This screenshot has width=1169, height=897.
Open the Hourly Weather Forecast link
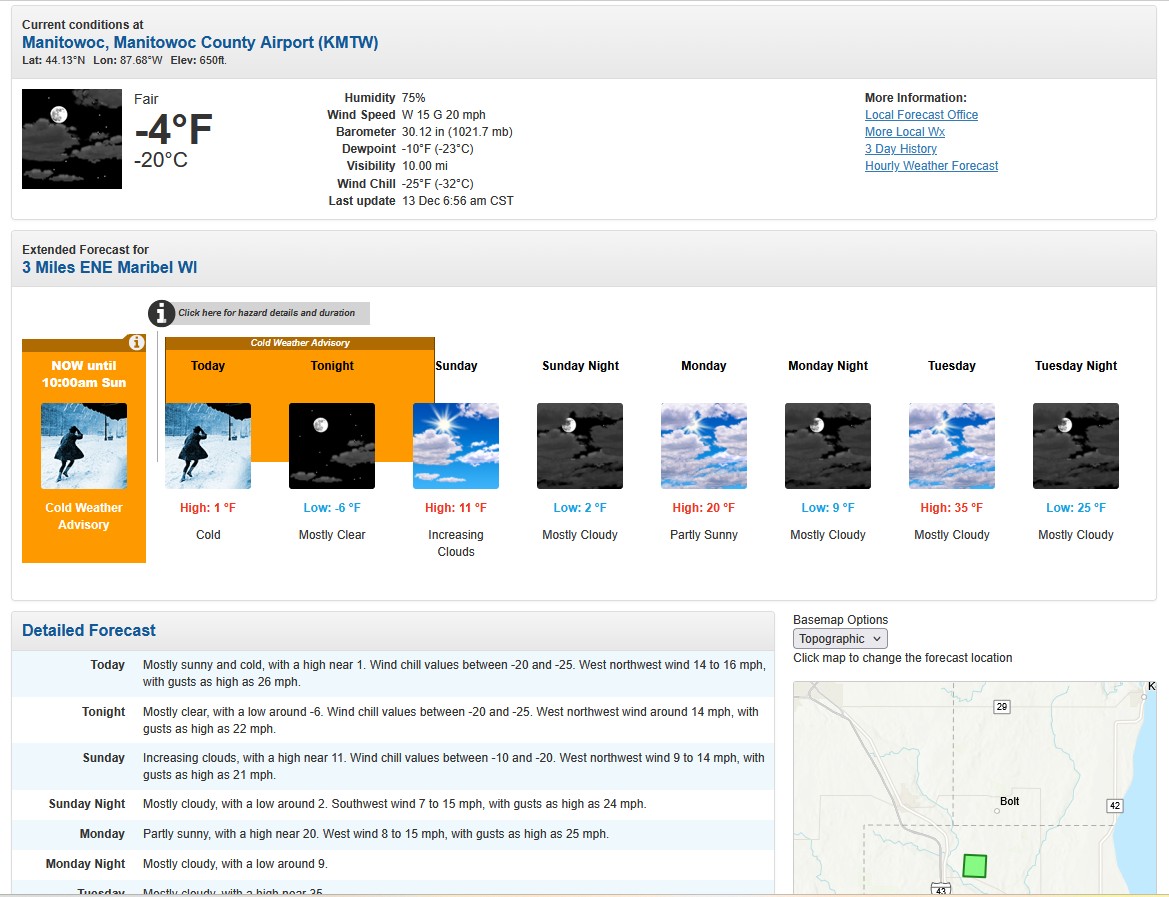[x=931, y=166]
